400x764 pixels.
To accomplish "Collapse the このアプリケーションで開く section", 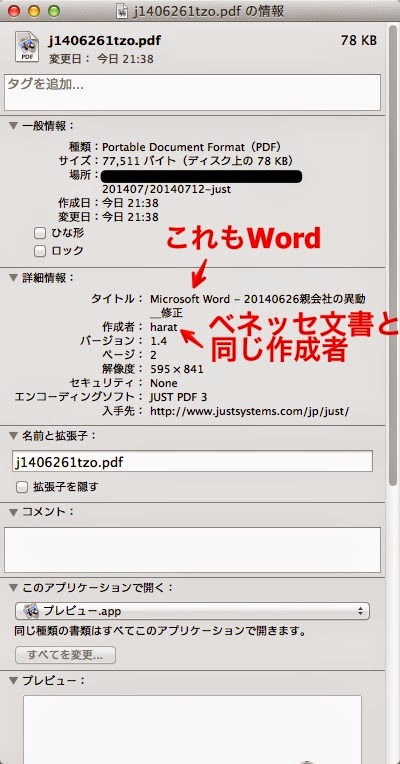I will [x=13, y=588].
